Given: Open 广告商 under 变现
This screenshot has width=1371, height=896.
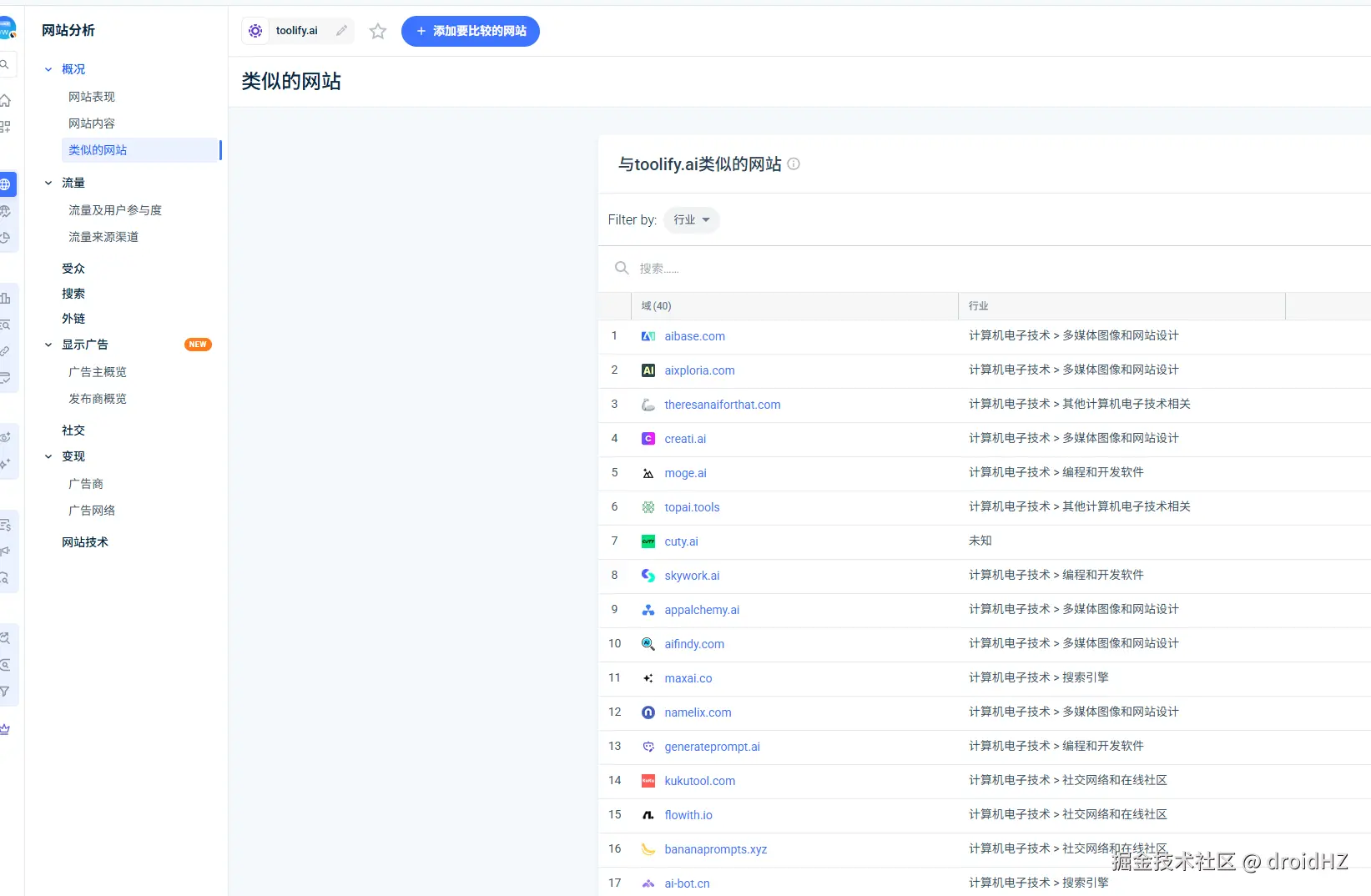Looking at the screenshot, I should [86, 484].
